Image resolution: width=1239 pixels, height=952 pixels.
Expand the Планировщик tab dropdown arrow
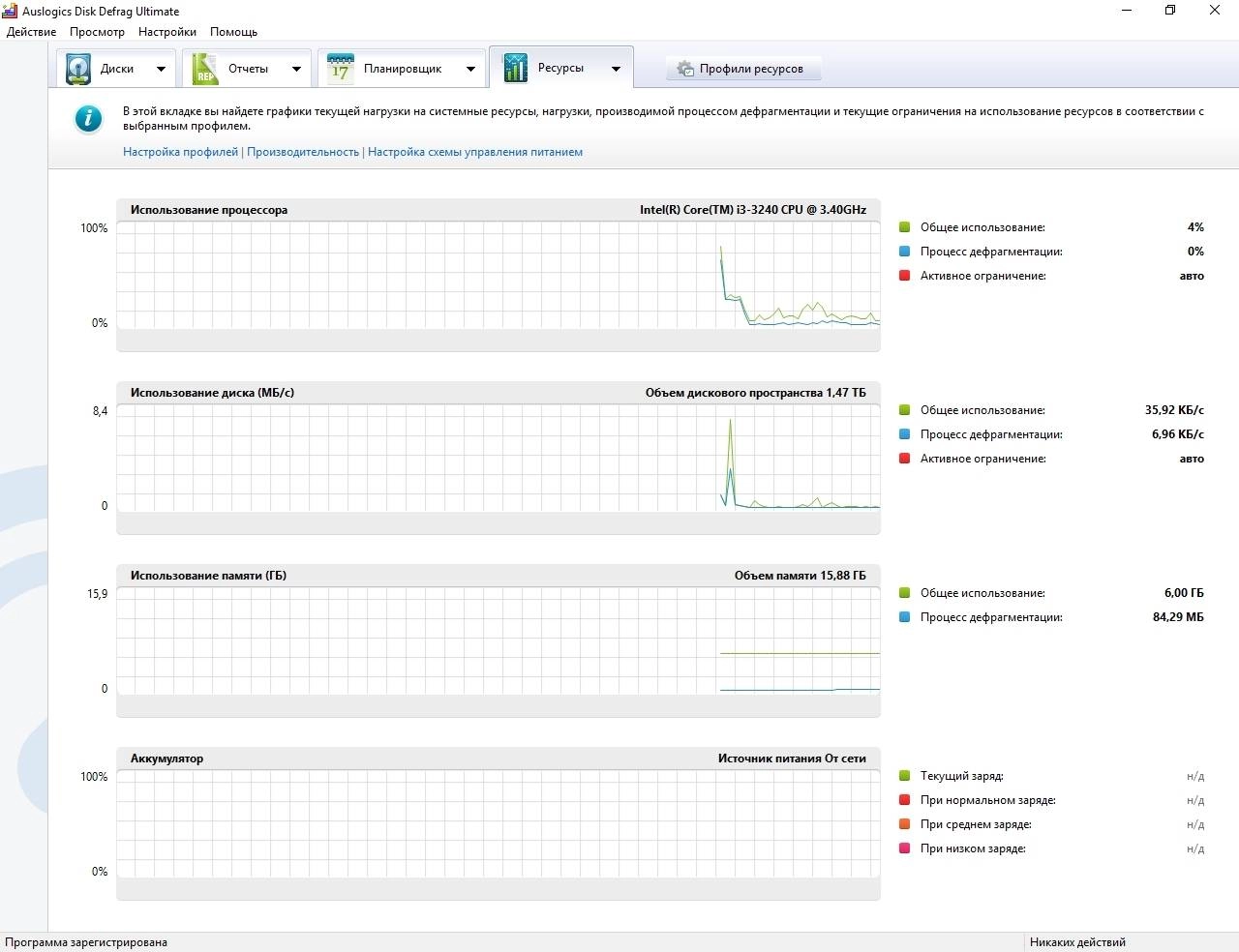(x=470, y=69)
